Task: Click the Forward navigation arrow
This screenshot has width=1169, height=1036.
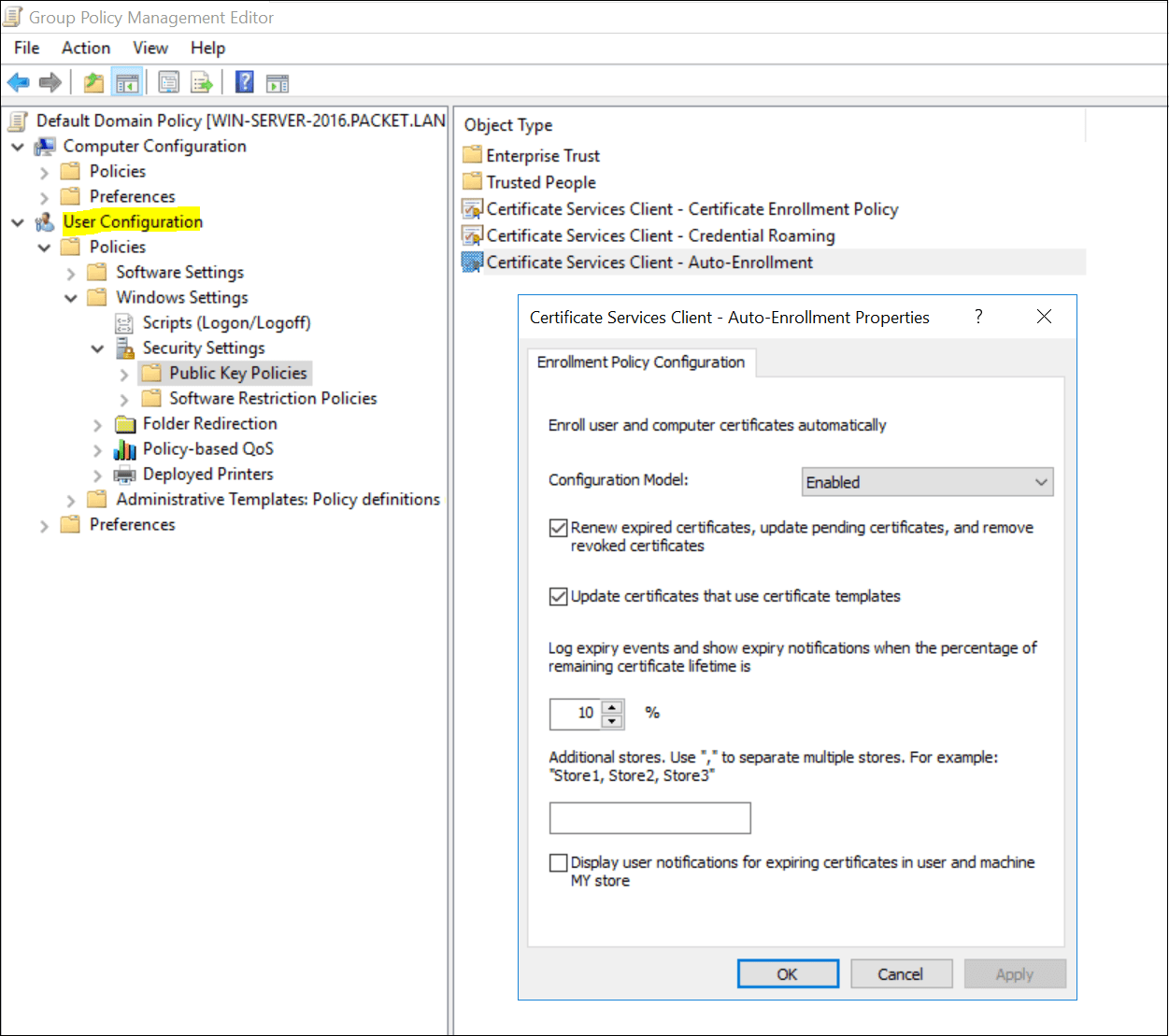Action: (50, 82)
